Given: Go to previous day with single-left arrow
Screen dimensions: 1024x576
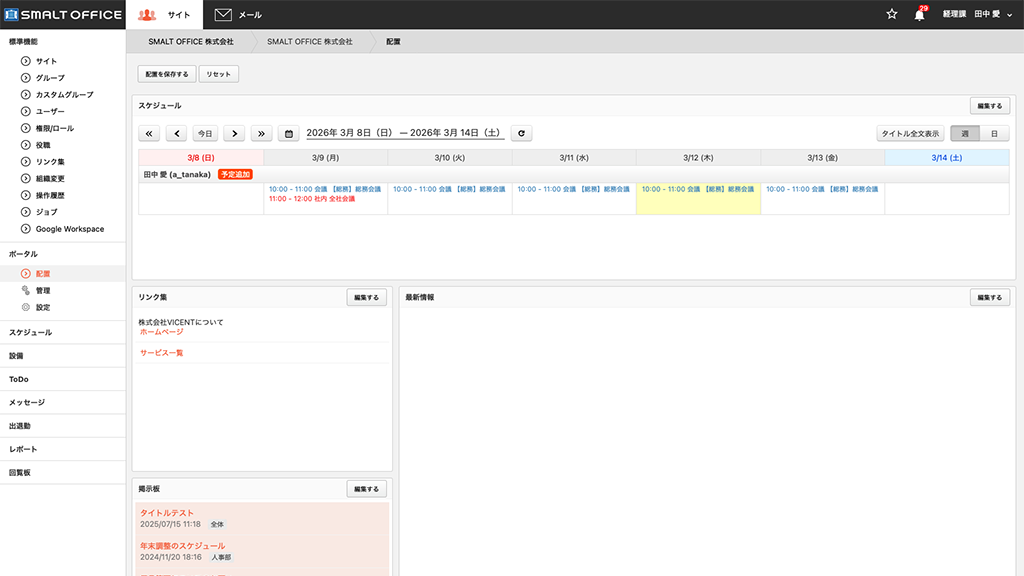Looking at the screenshot, I should click(177, 133).
